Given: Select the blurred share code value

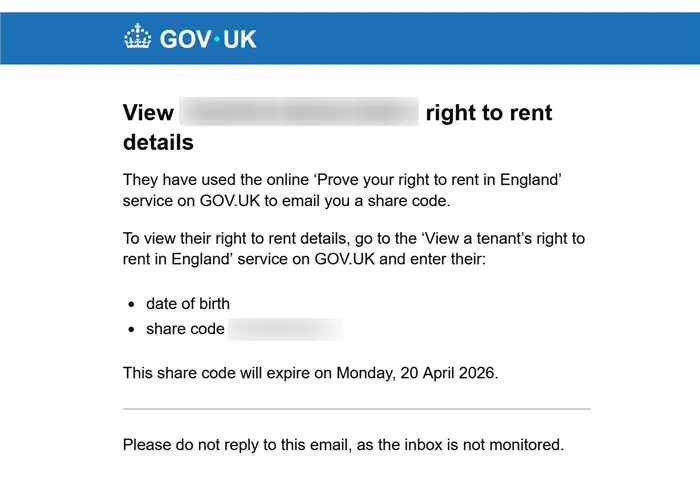Looking at the screenshot, I should 286,329.
